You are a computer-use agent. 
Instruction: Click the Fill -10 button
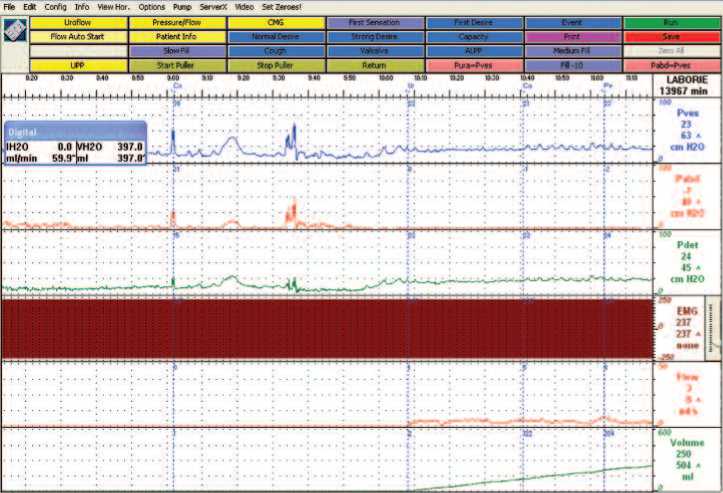[573, 65]
